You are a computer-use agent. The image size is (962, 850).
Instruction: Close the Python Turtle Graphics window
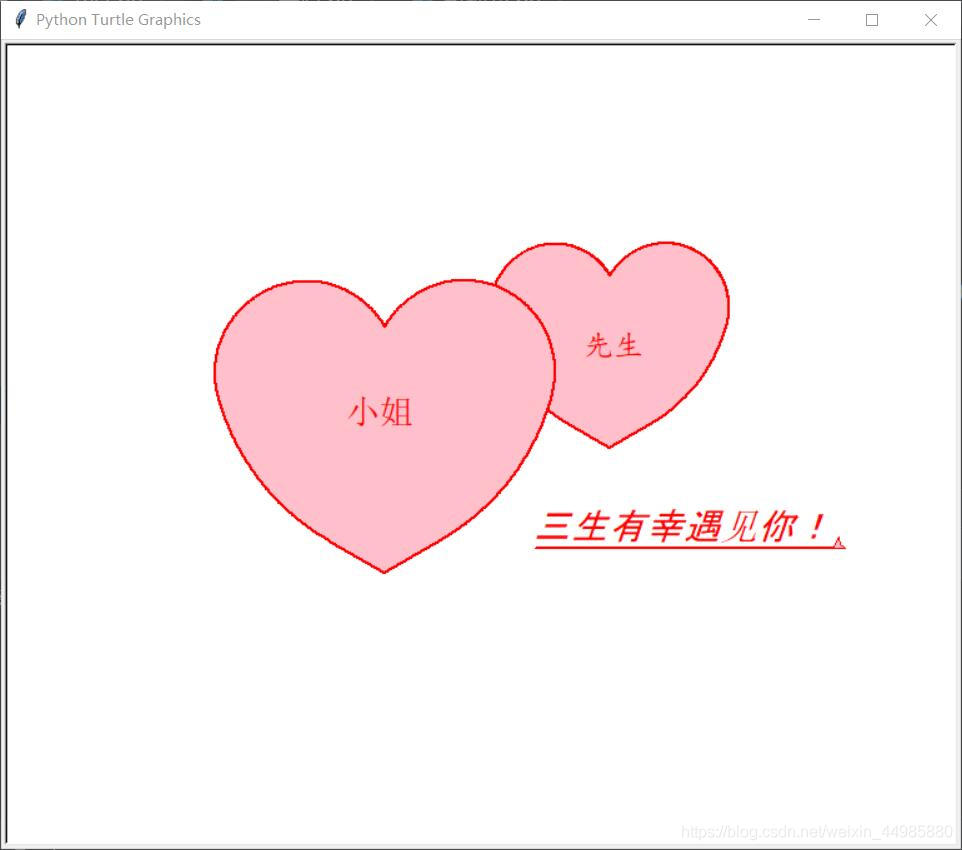(930, 19)
